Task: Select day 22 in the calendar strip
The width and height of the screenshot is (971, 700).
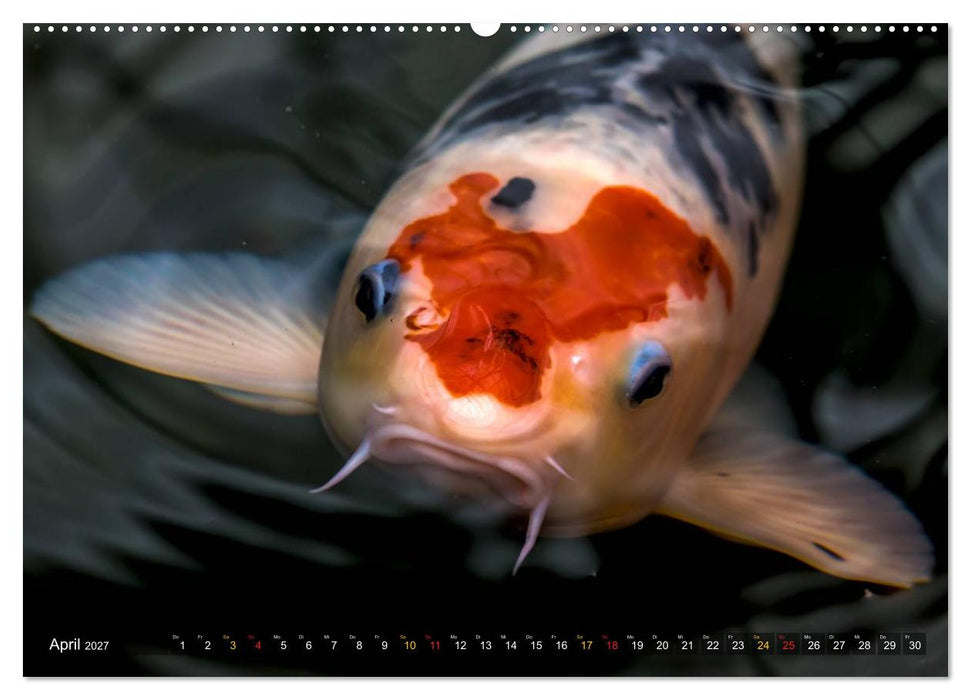Action: tap(713, 644)
